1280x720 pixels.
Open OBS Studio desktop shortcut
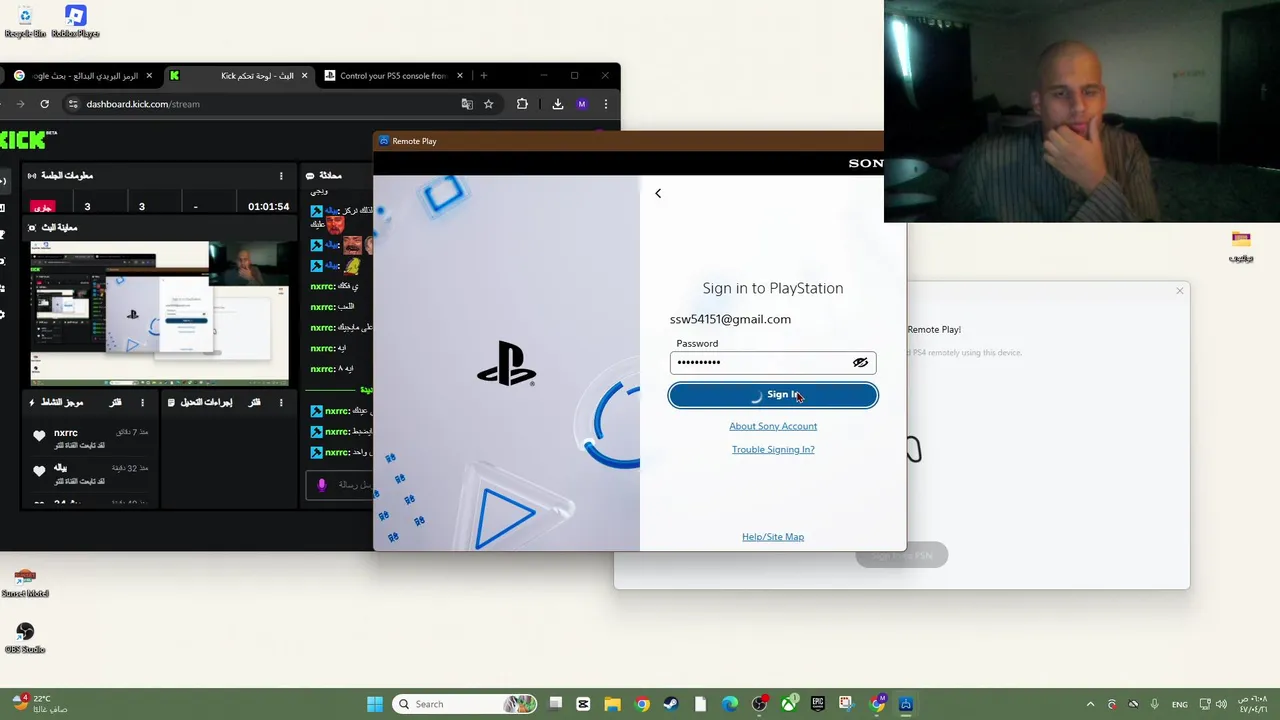click(25, 638)
